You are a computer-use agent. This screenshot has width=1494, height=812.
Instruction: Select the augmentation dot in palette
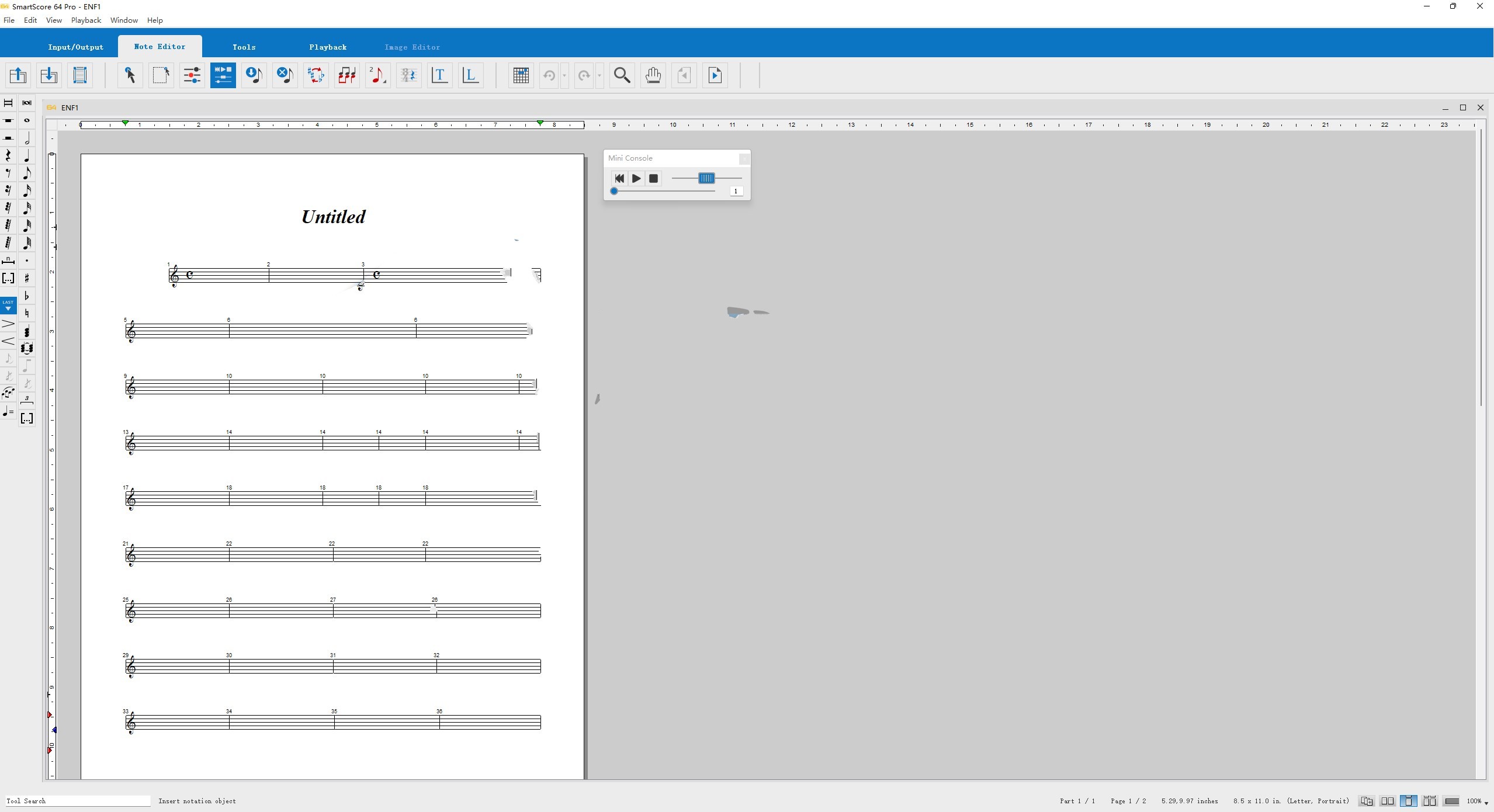(27, 261)
